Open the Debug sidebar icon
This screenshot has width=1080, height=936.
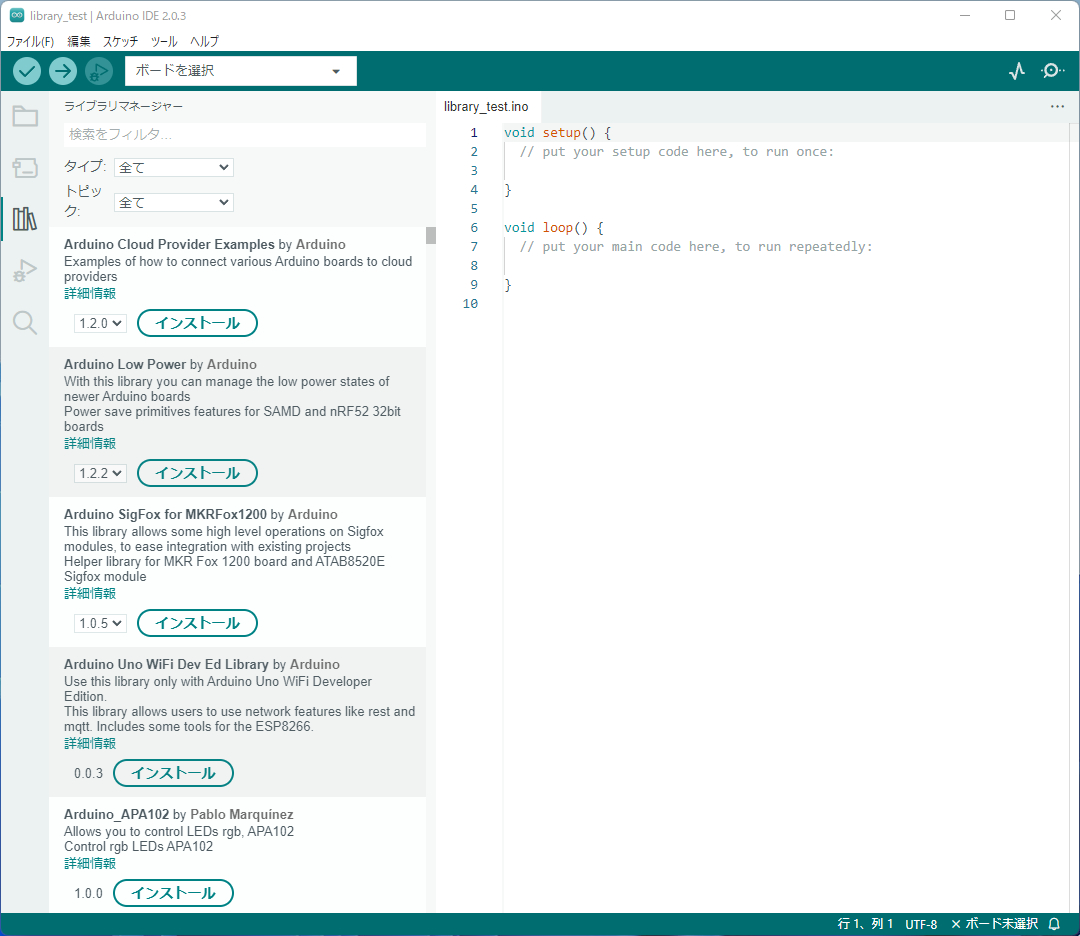click(x=25, y=271)
